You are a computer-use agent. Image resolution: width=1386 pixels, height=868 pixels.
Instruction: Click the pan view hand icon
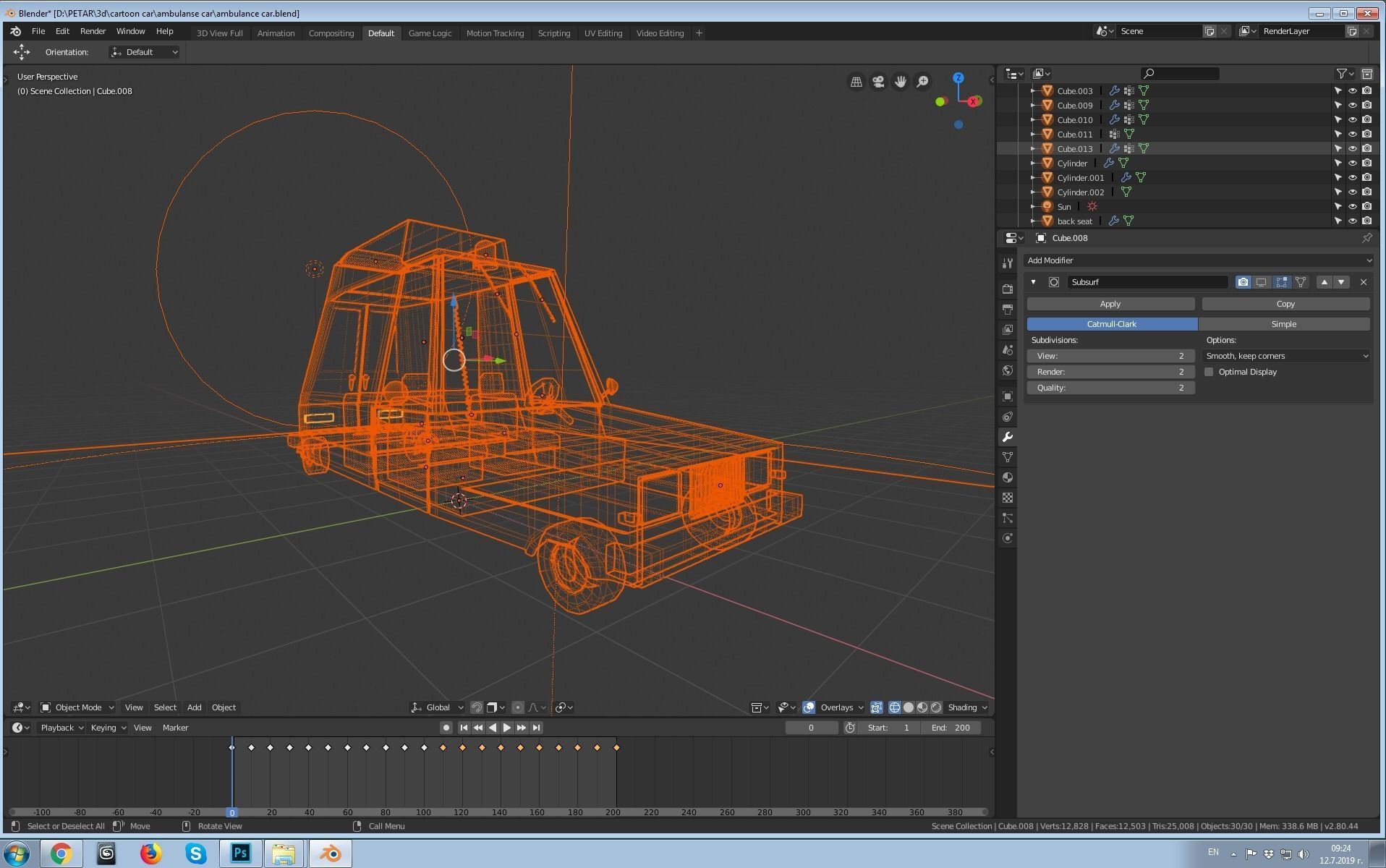[901, 82]
